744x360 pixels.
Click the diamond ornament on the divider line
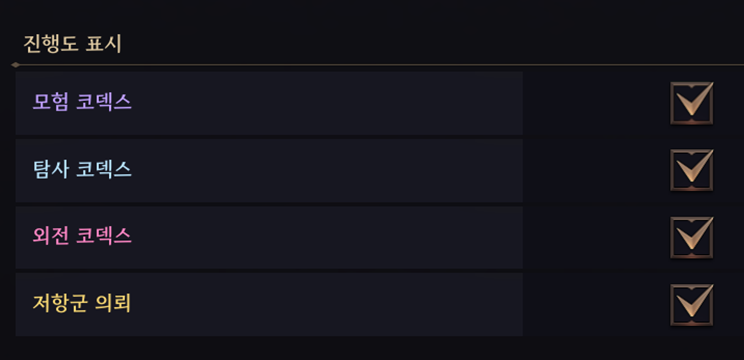15,65
